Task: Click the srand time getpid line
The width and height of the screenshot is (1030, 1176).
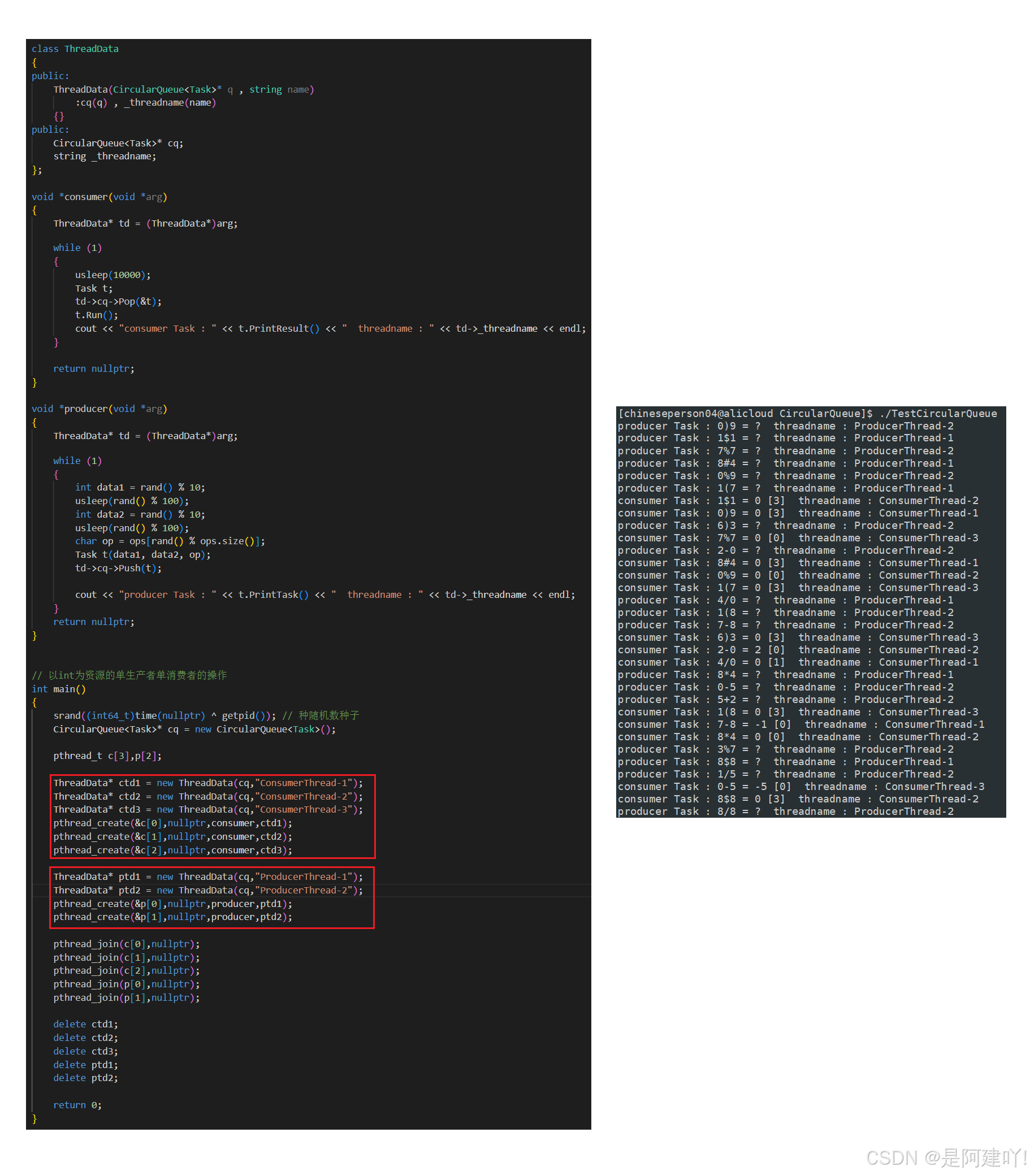Action: [x=206, y=716]
